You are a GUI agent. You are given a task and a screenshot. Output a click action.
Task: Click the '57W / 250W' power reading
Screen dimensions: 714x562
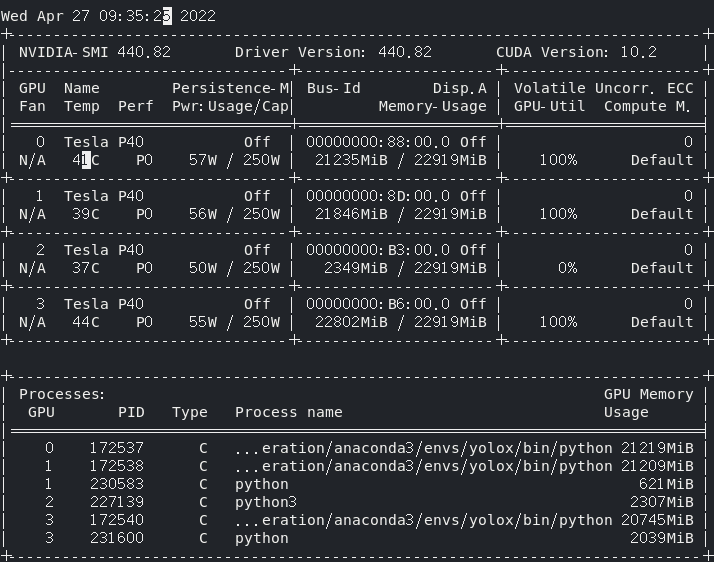tap(234, 160)
